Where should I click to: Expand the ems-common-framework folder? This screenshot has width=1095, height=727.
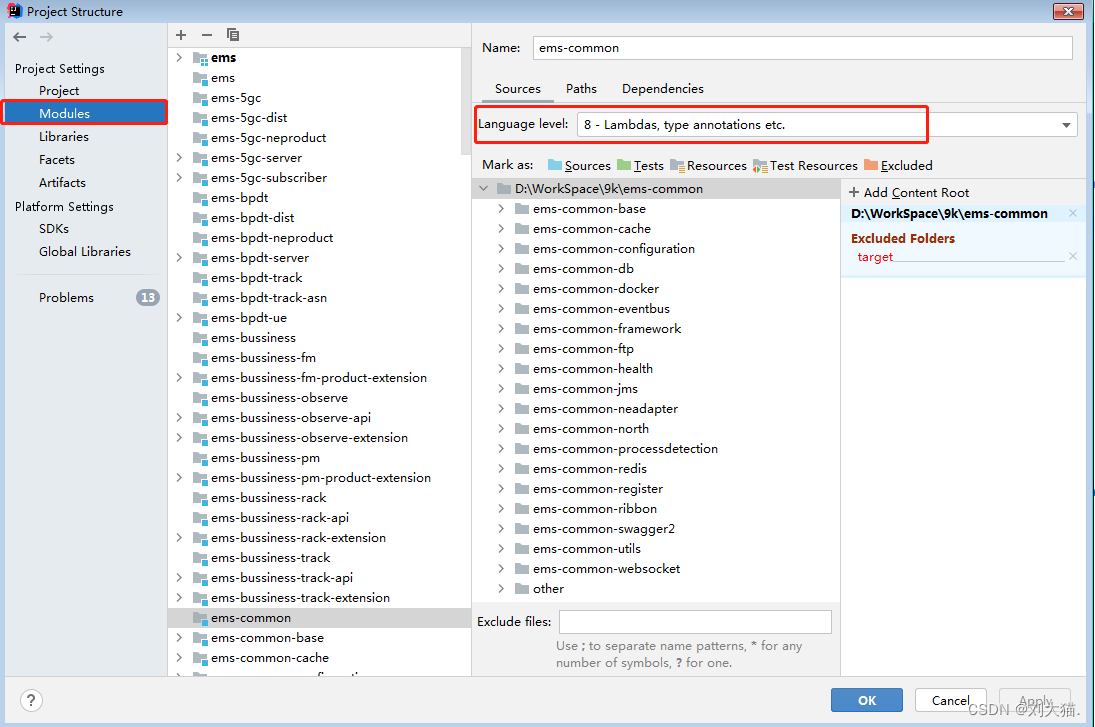(501, 328)
